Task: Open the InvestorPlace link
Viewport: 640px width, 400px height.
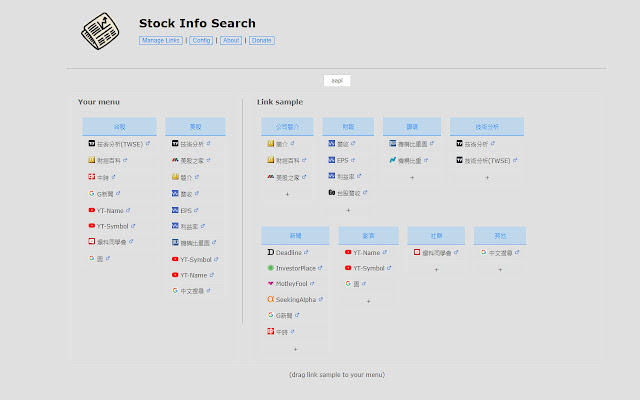Action: coord(296,268)
